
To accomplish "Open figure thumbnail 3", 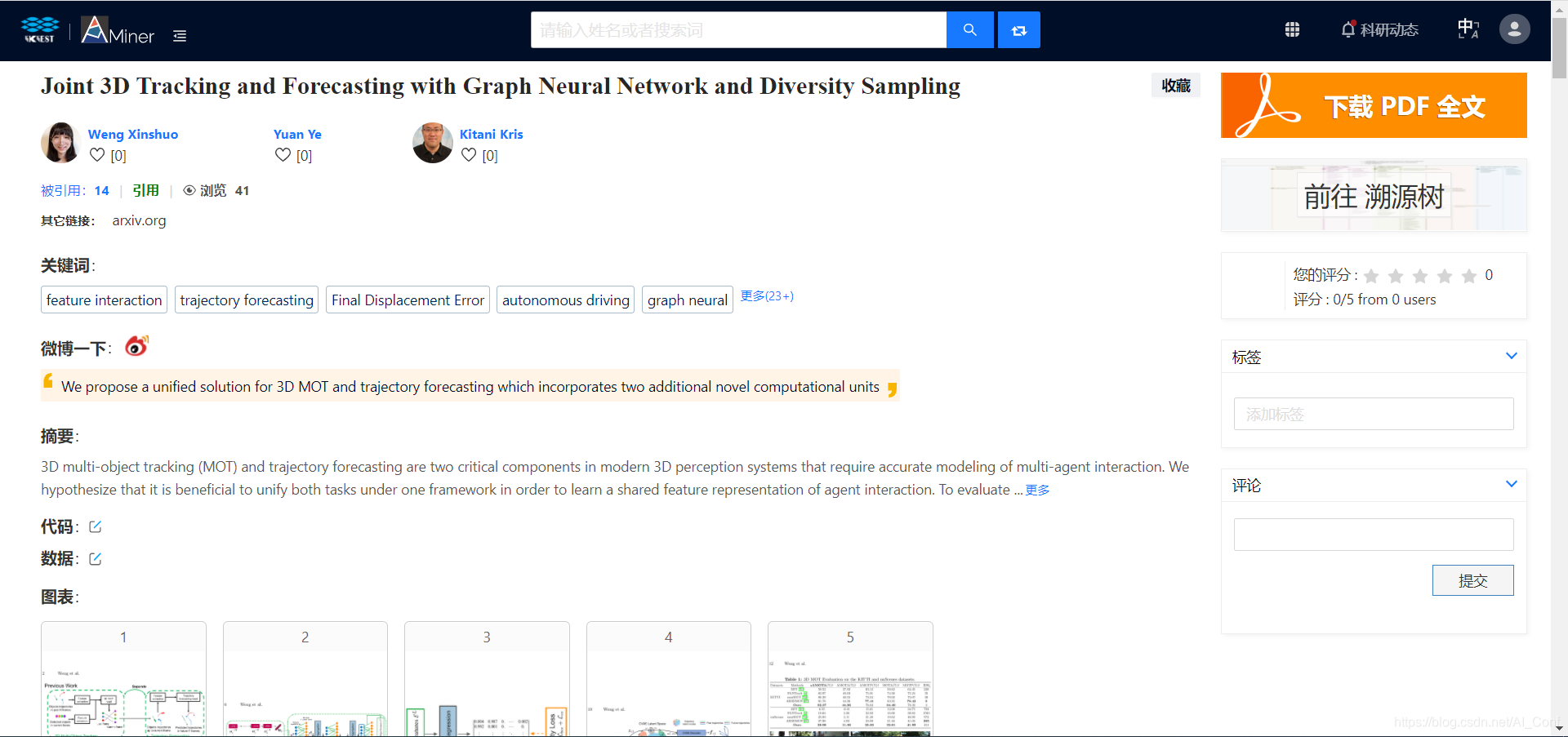I will point(487,679).
